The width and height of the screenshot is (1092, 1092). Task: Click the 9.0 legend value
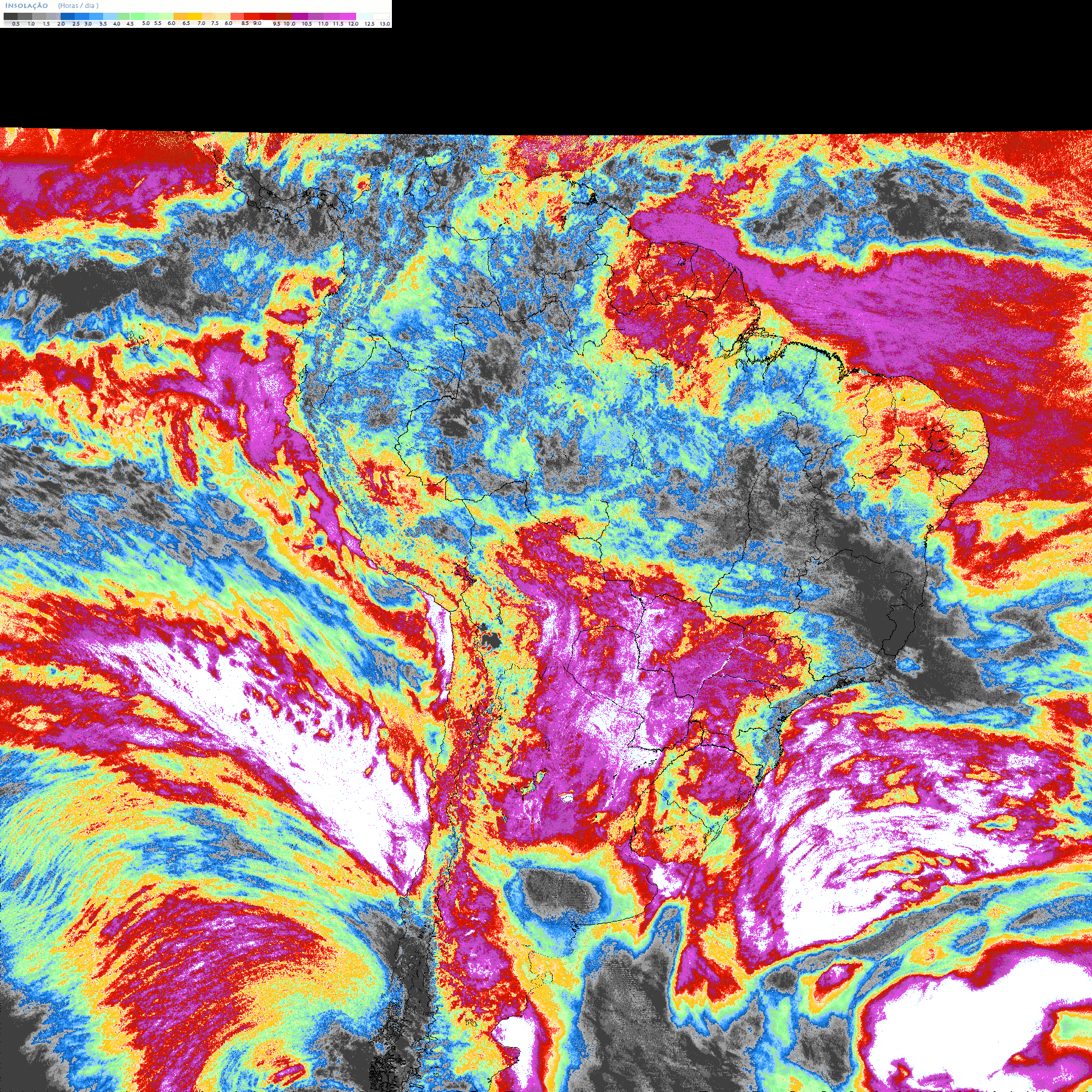click(x=257, y=23)
